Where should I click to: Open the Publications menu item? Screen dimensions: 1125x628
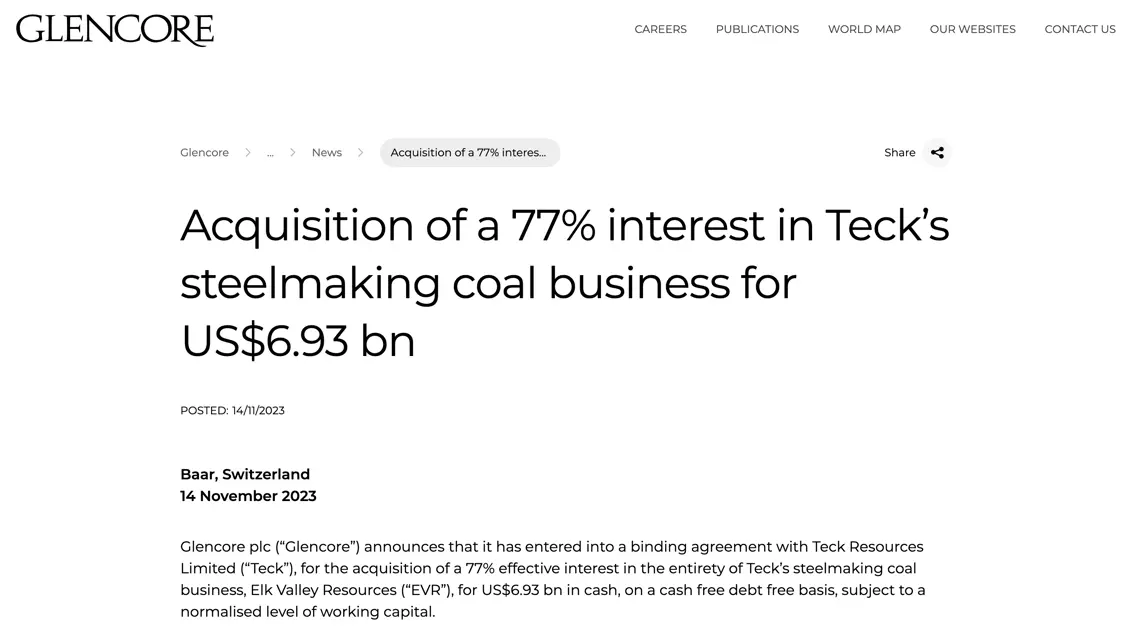pos(757,29)
